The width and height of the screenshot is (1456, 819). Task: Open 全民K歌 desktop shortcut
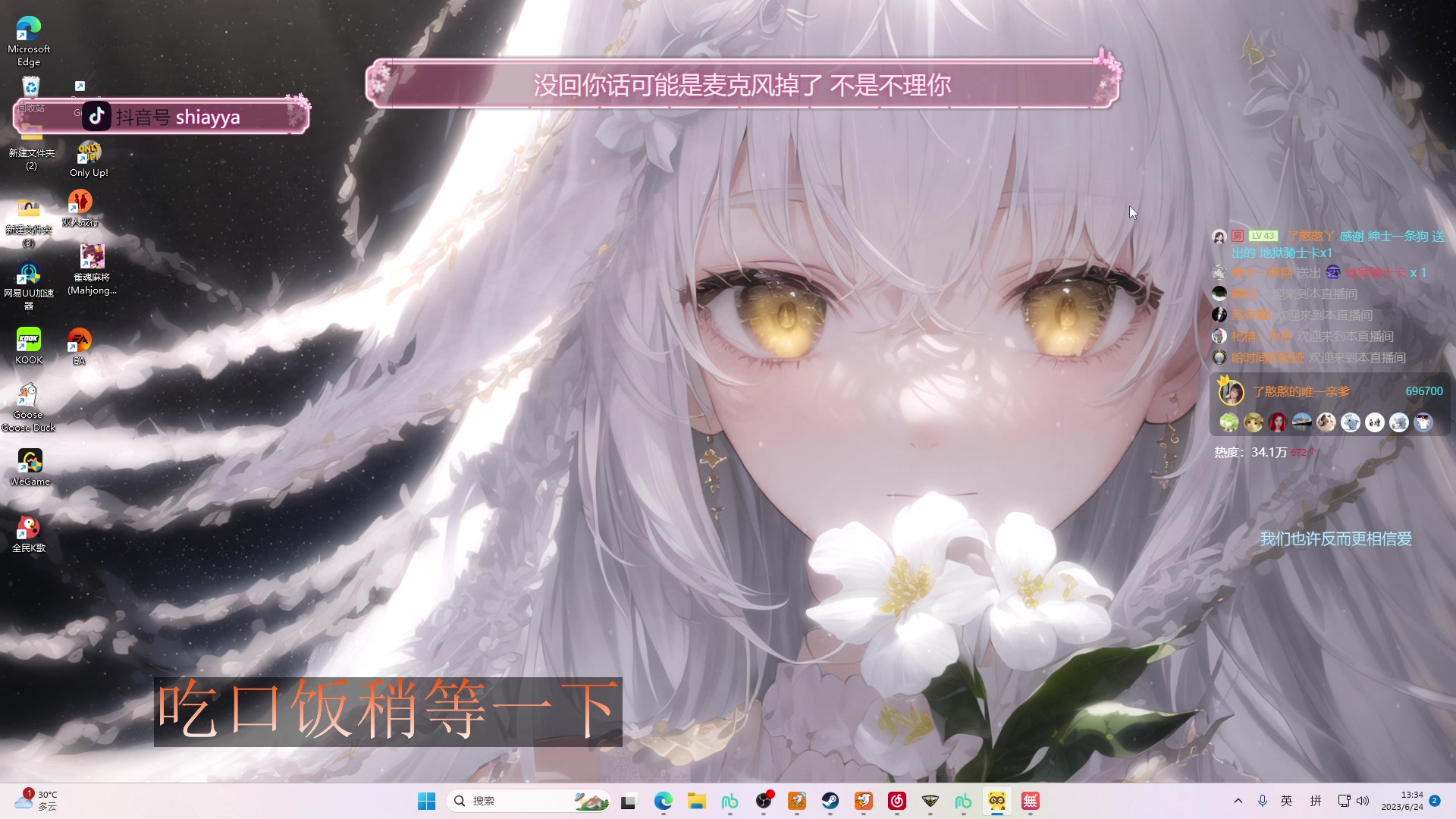point(29,534)
